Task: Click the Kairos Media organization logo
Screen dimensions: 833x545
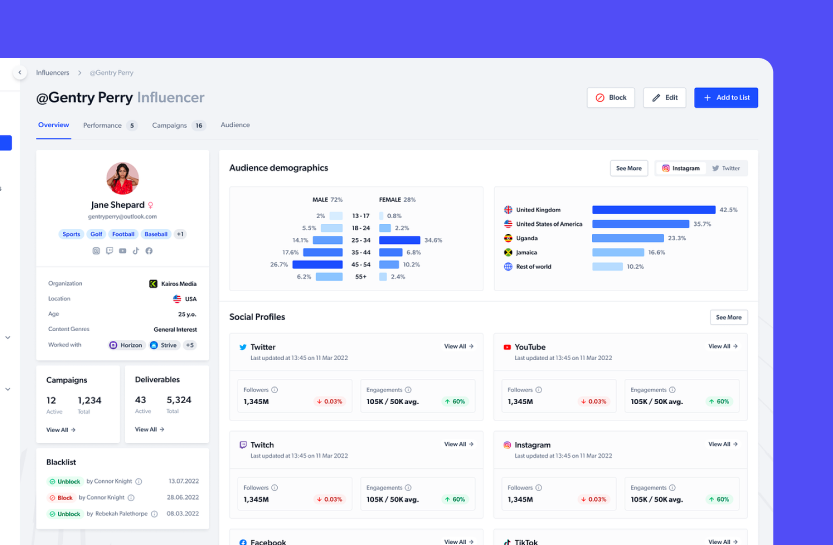Action: pyautogui.click(x=153, y=284)
